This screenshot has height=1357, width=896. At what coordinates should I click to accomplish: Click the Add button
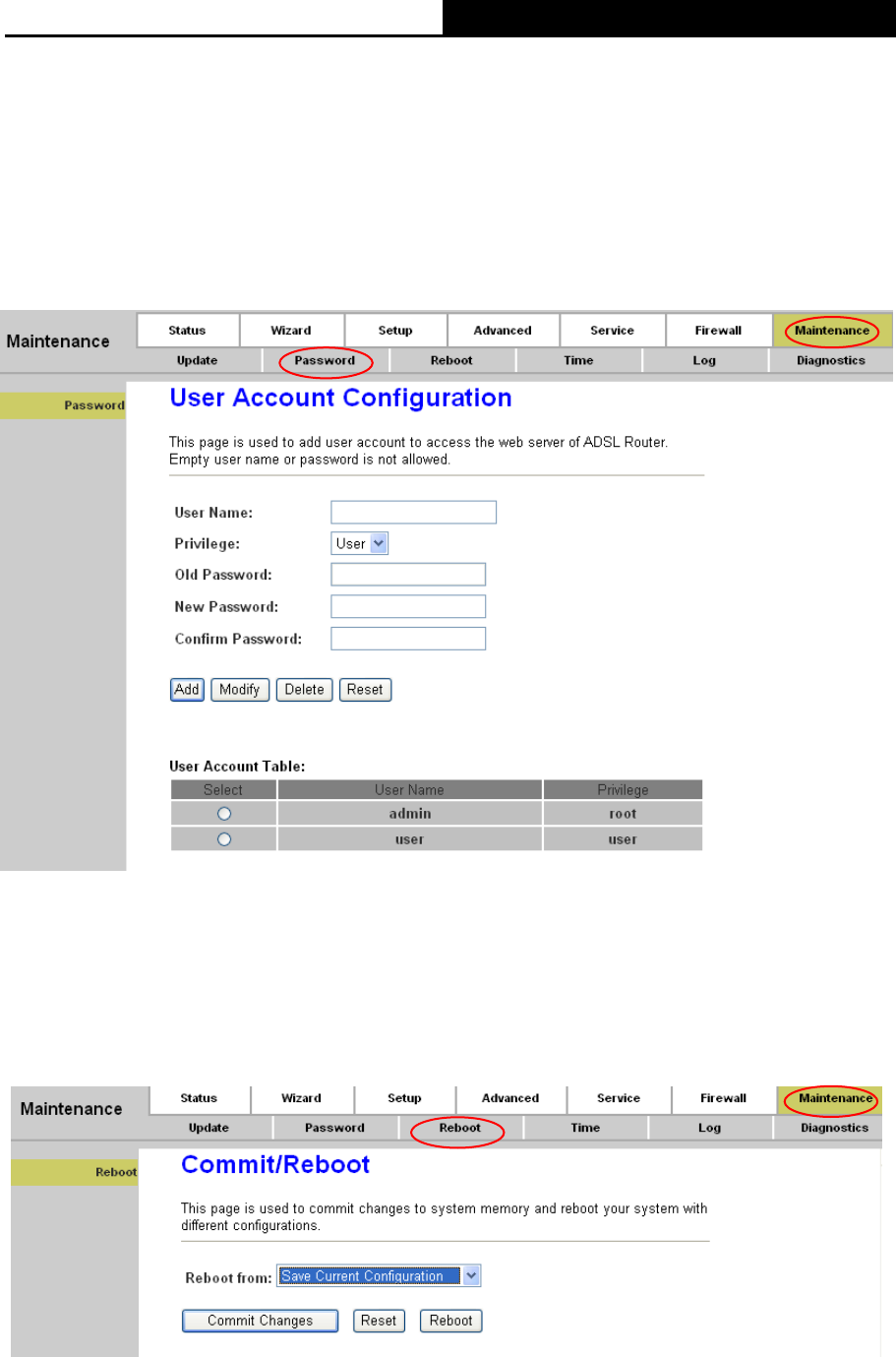pyautogui.click(x=187, y=690)
